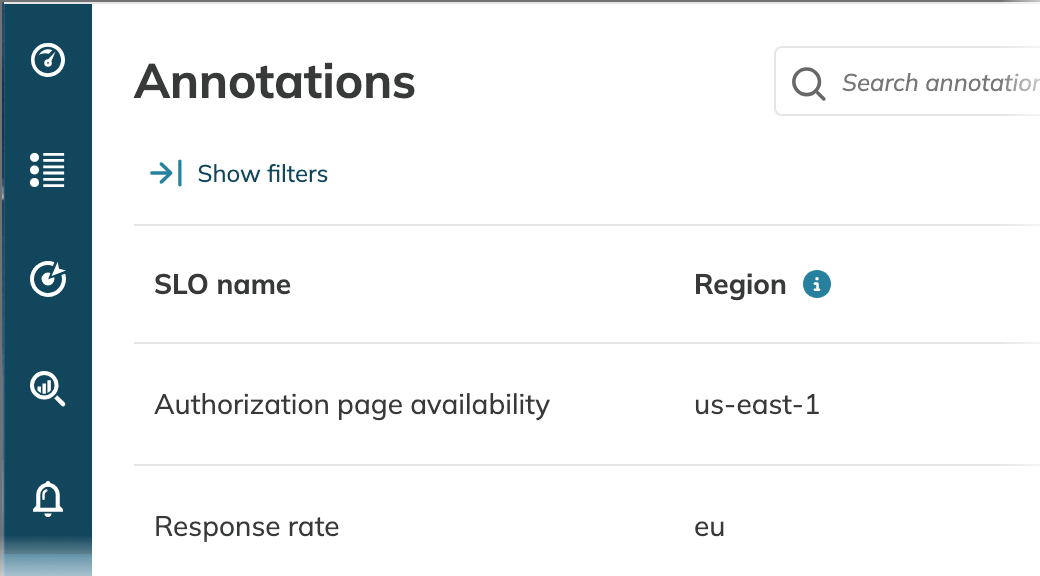Viewport: 1040px width, 576px height.
Task: Open the list view sidebar icon
Action: click(x=48, y=170)
